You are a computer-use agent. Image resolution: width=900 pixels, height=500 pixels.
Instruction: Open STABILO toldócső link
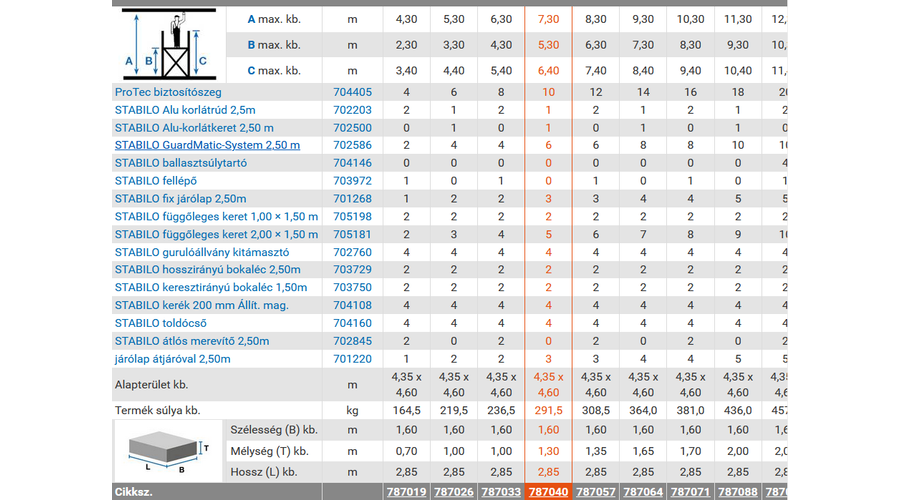[x=161, y=323]
